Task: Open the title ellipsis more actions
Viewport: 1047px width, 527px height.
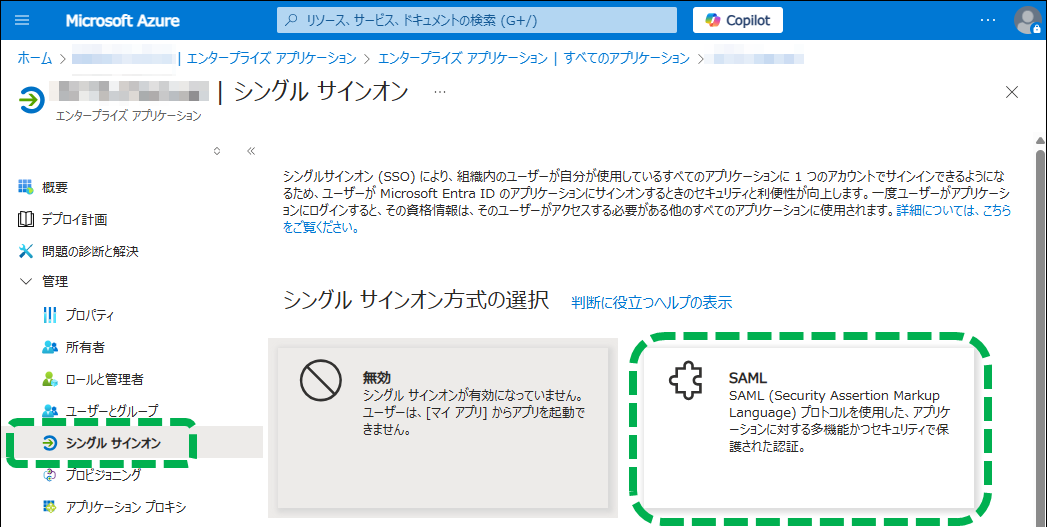Action: pos(439,92)
